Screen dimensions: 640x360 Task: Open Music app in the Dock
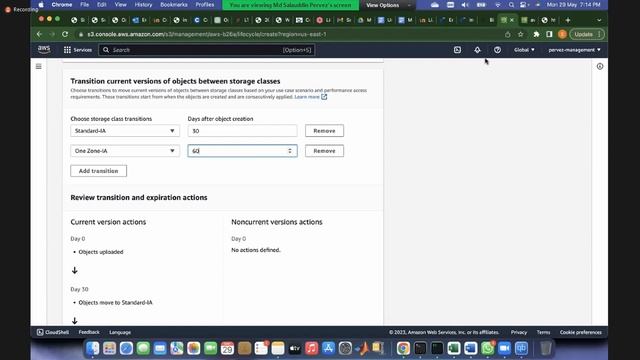311,348
